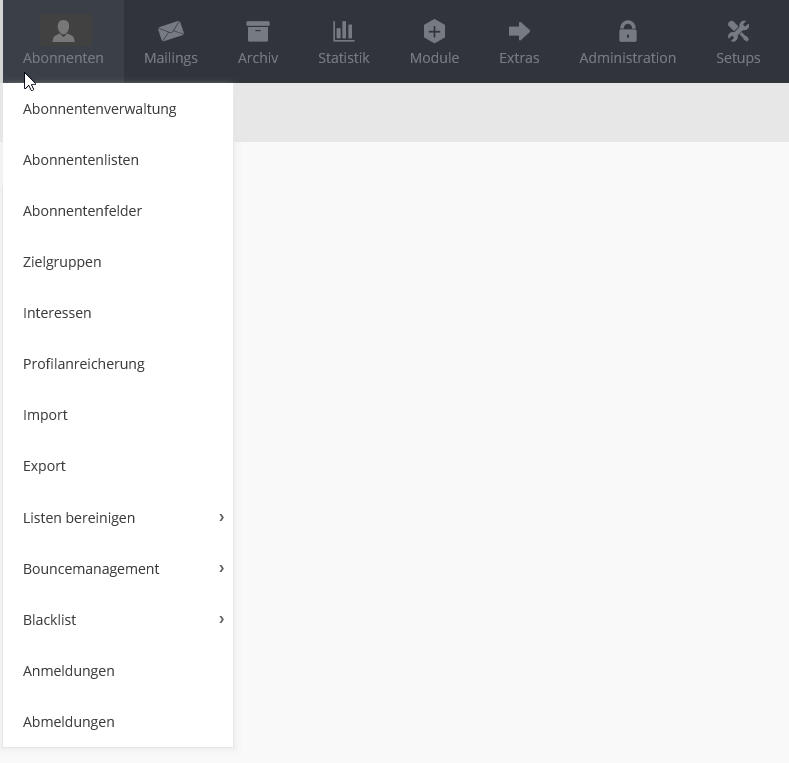Open the Abmeldungen menu entry
This screenshot has height=763, width=789.
tap(69, 722)
